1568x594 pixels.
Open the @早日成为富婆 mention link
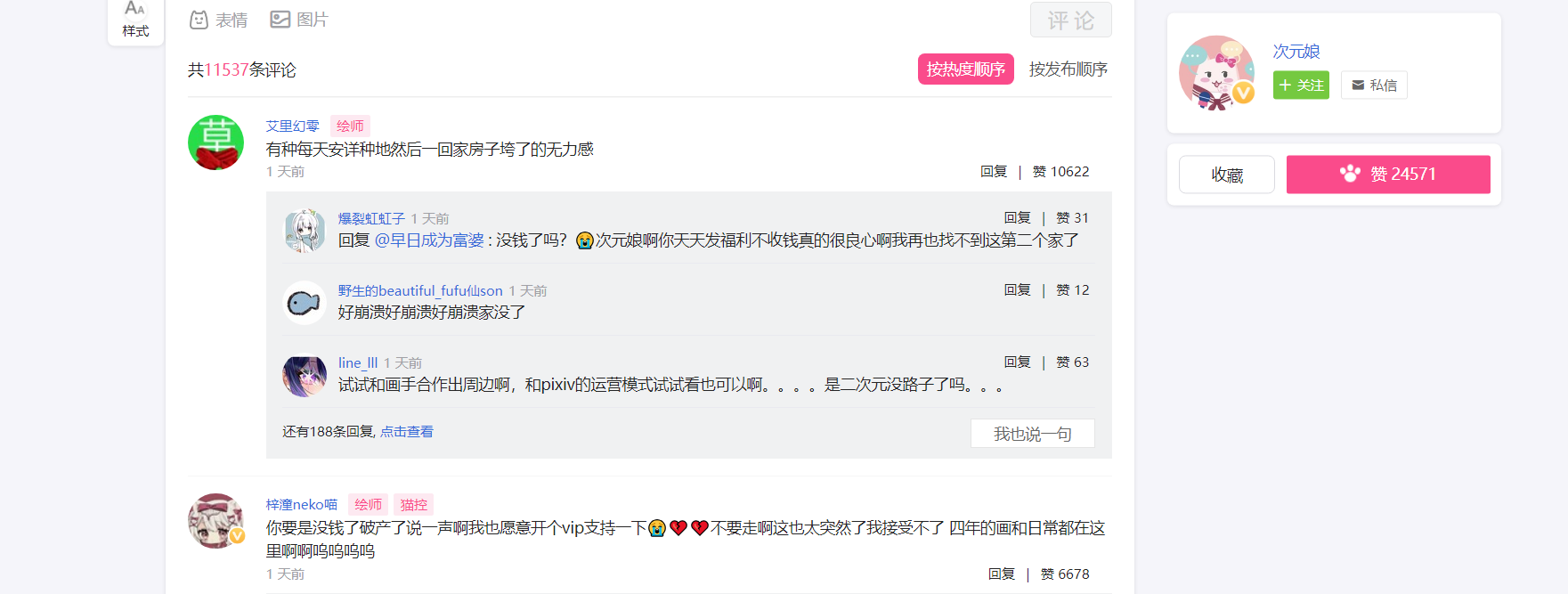[x=429, y=240]
